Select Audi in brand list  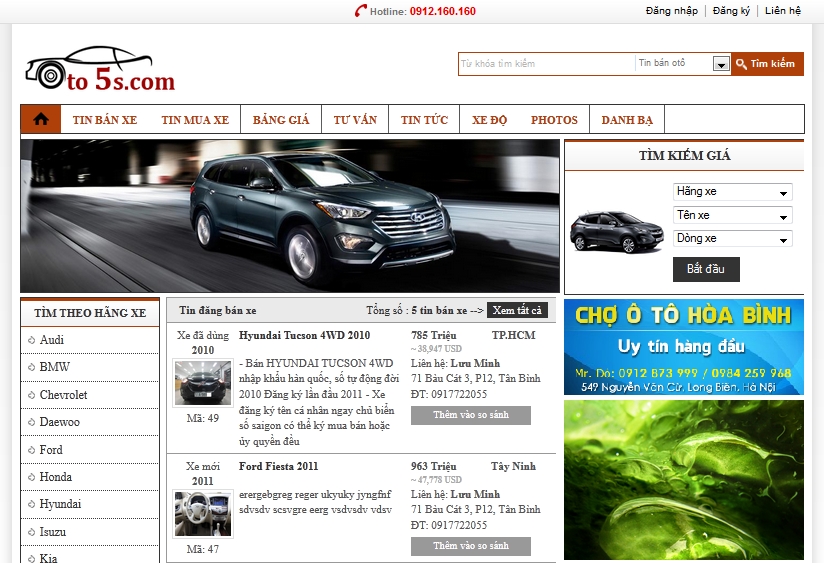[52, 340]
